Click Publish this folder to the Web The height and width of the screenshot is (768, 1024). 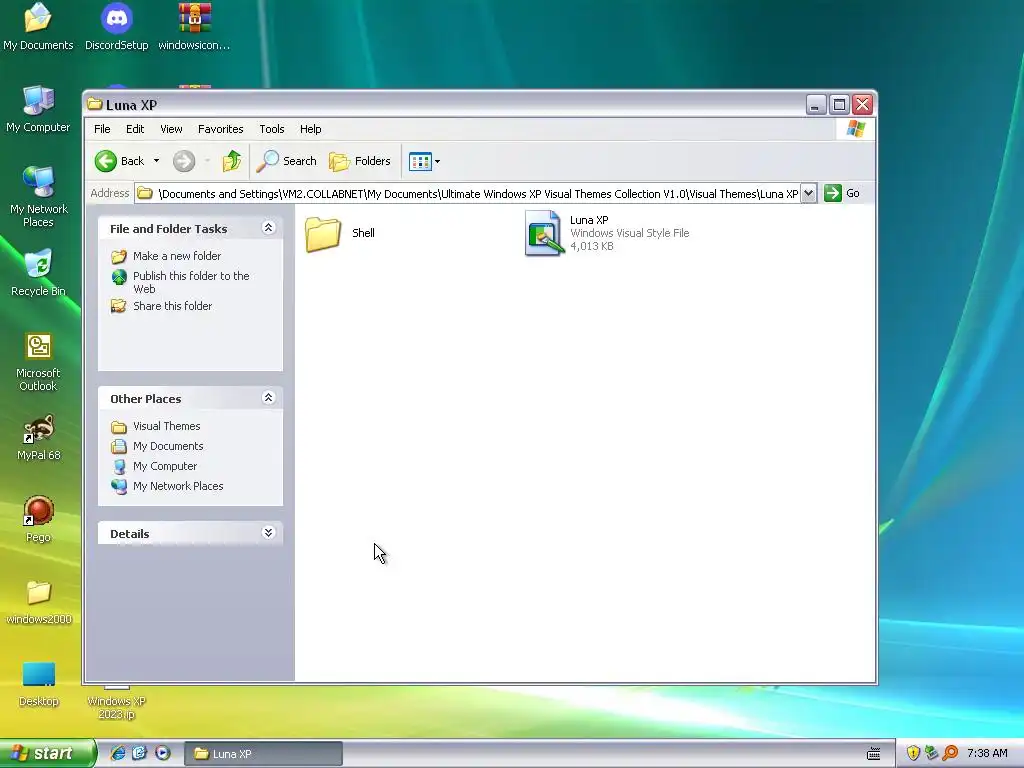(x=191, y=282)
